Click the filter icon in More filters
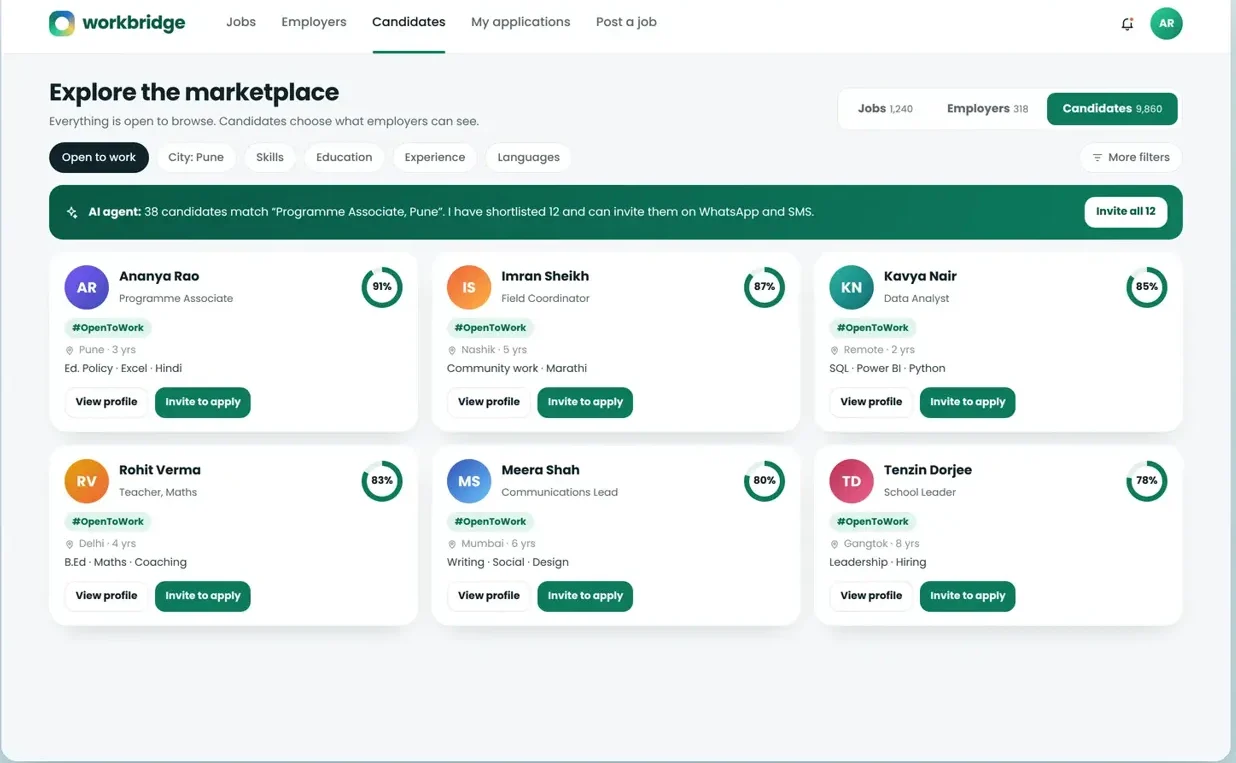The width and height of the screenshot is (1236, 763). (1097, 158)
